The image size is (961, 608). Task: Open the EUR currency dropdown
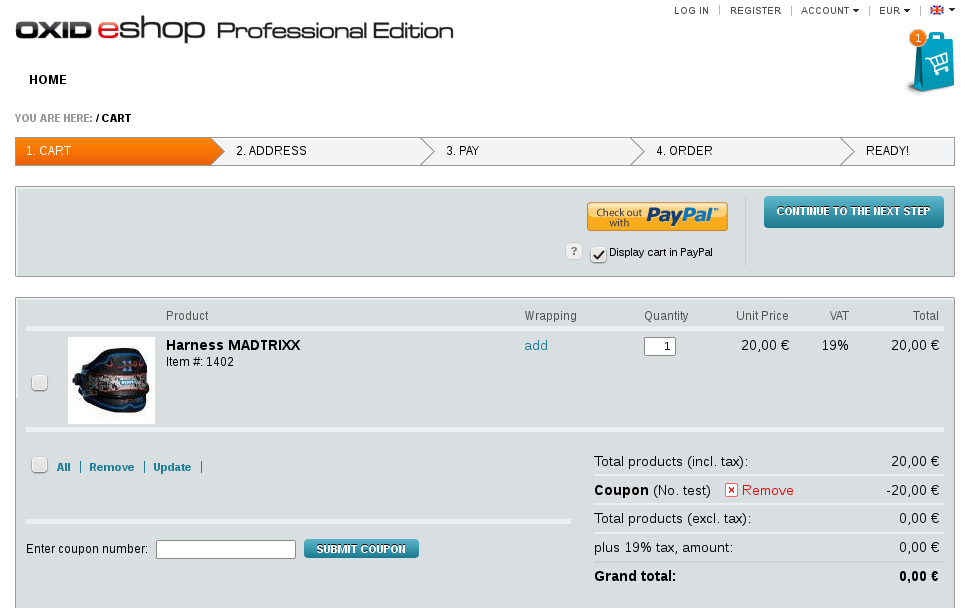click(x=894, y=11)
